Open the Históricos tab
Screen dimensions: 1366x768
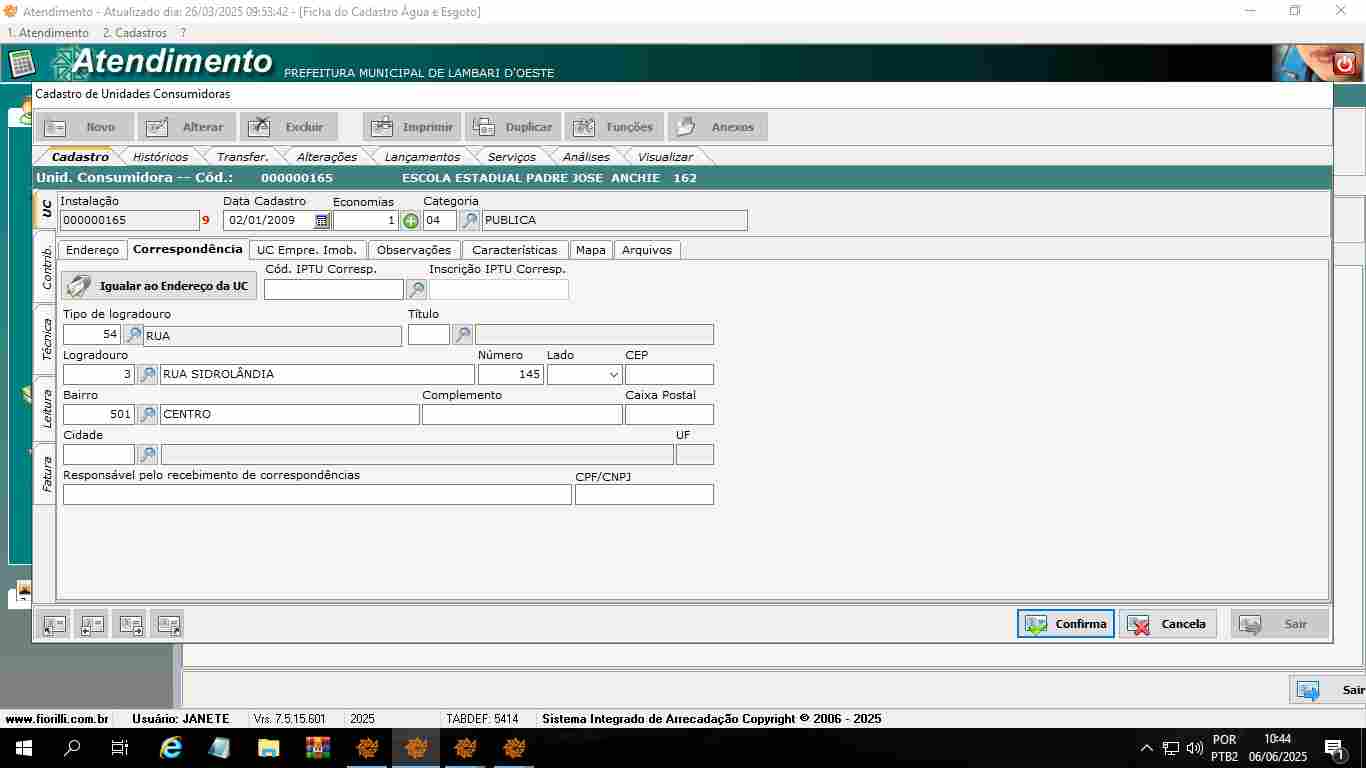click(x=160, y=157)
